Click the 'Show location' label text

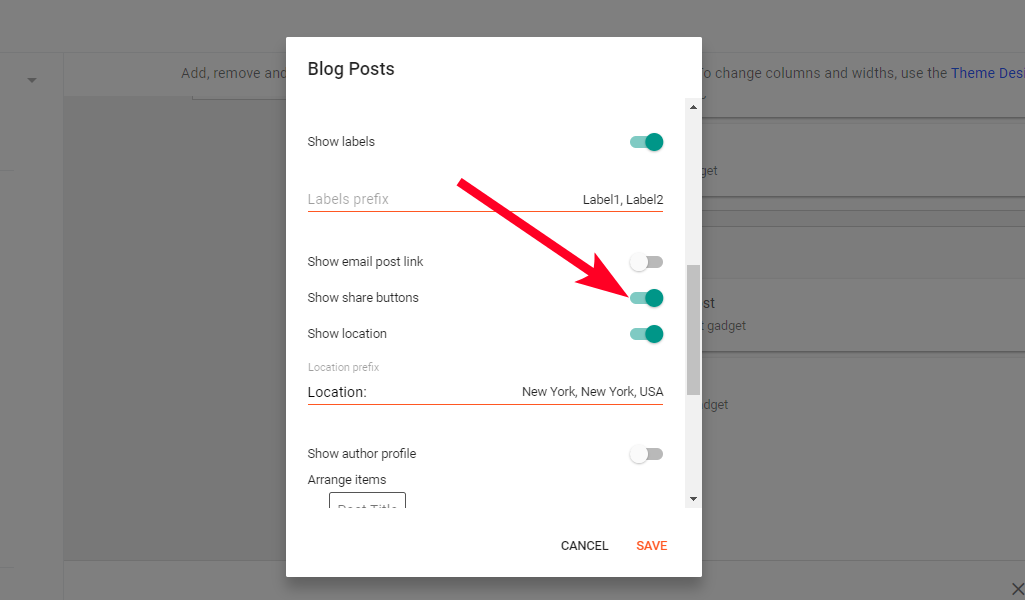[347, 333]
